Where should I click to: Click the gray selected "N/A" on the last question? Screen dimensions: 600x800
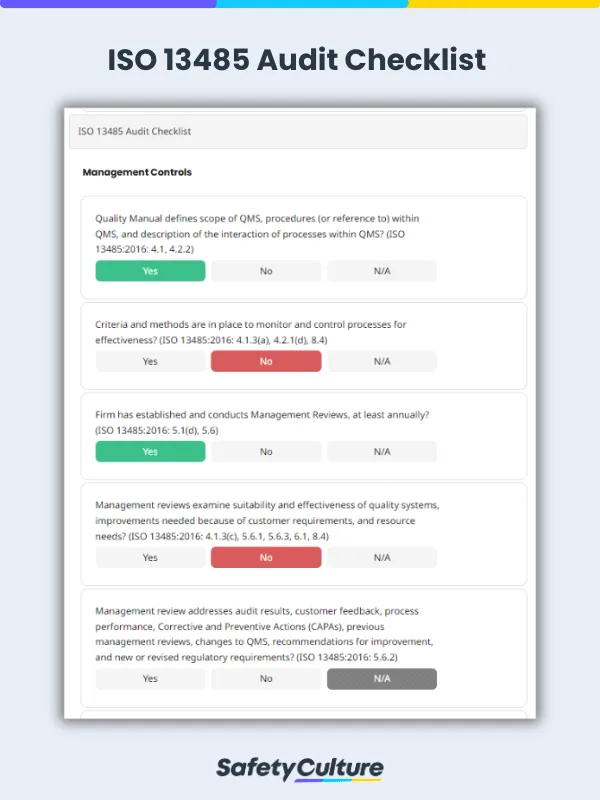382,679
